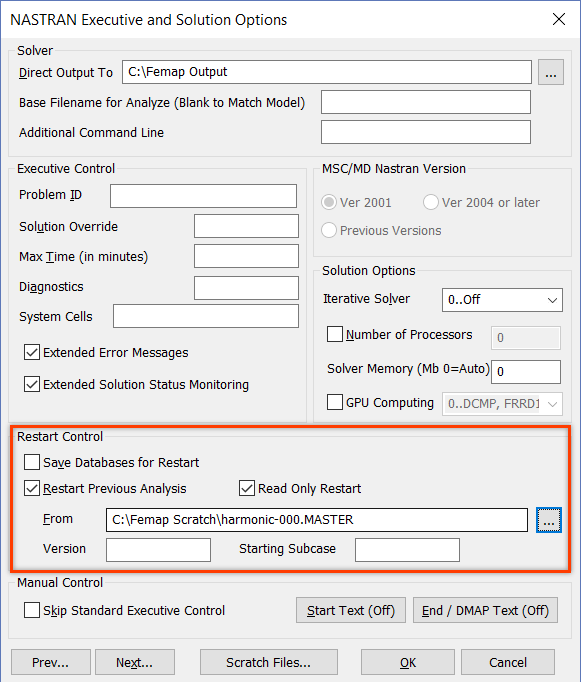
Task: Go to Next options page
Action: pyautogui.click(x=135, y=662)
